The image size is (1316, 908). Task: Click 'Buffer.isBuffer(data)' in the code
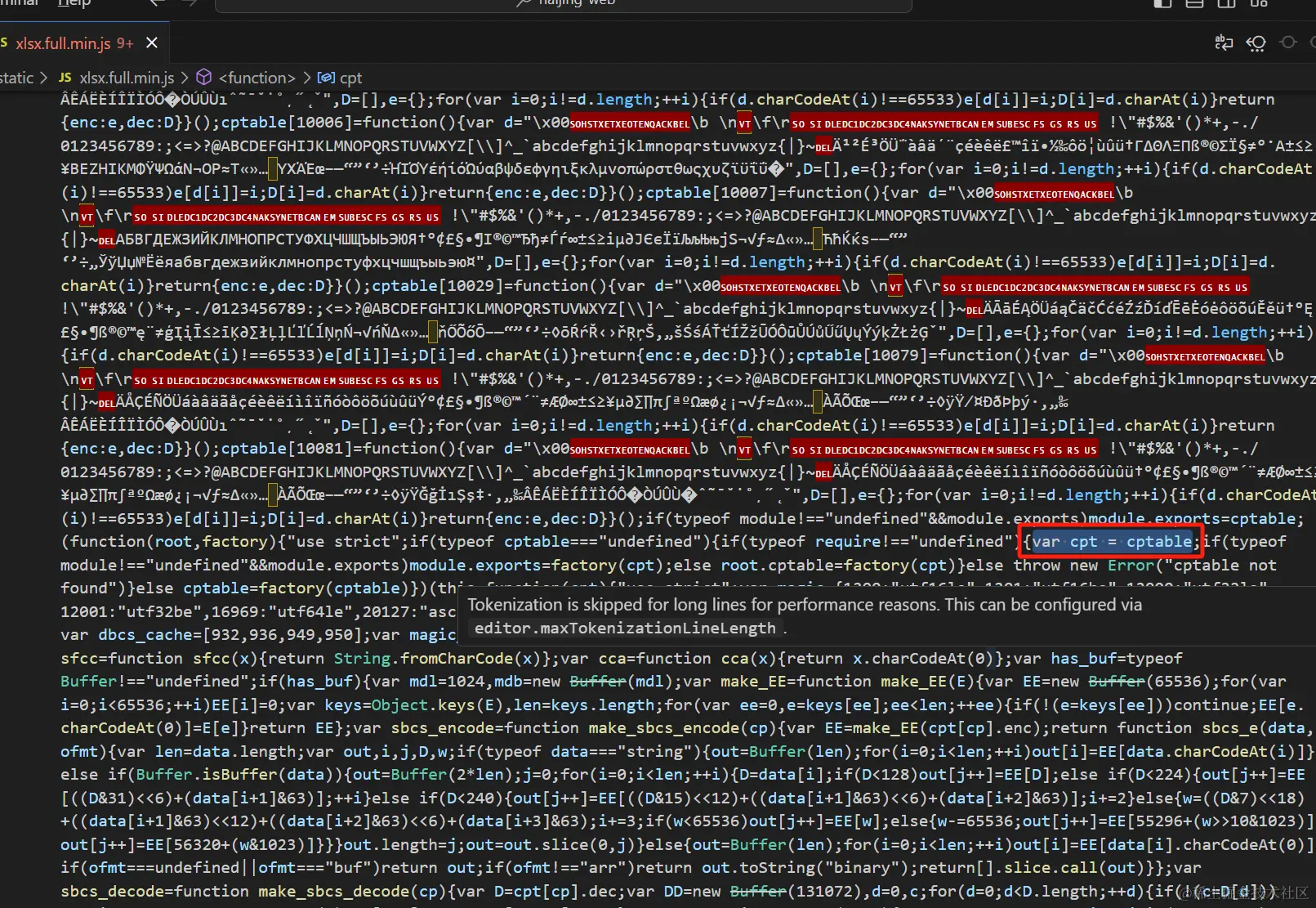click(x=235, y=775)
